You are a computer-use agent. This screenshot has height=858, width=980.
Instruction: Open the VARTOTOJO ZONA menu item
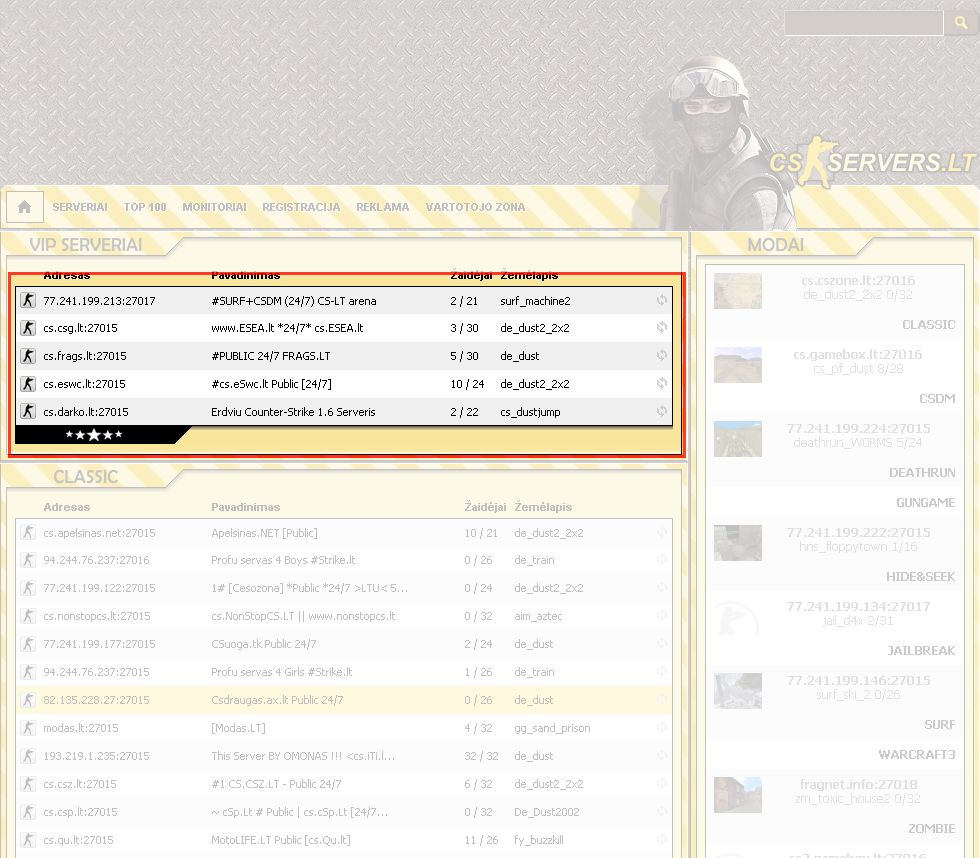pyautogui.click(x=475, y=207)
